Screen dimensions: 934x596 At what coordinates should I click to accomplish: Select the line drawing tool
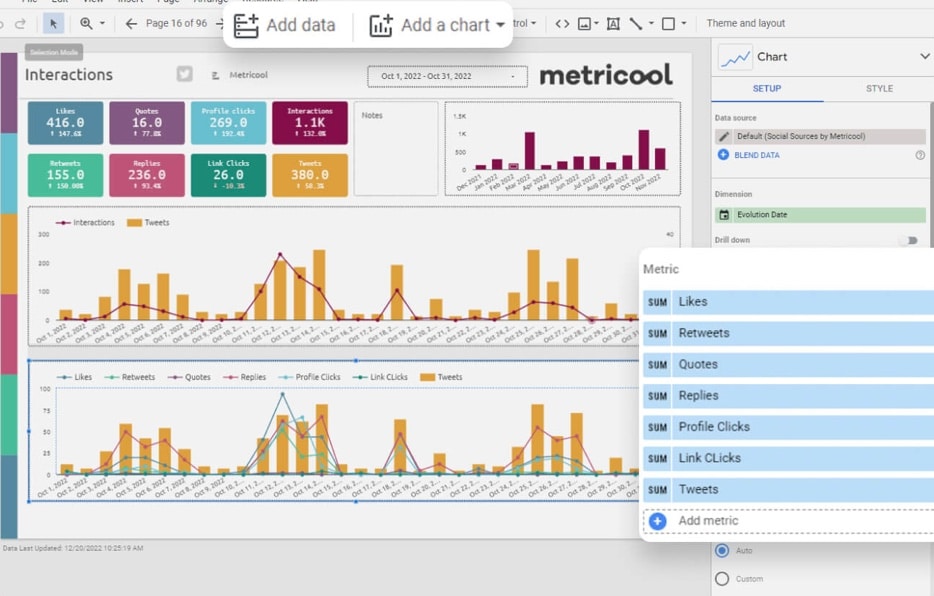[636, 24]
